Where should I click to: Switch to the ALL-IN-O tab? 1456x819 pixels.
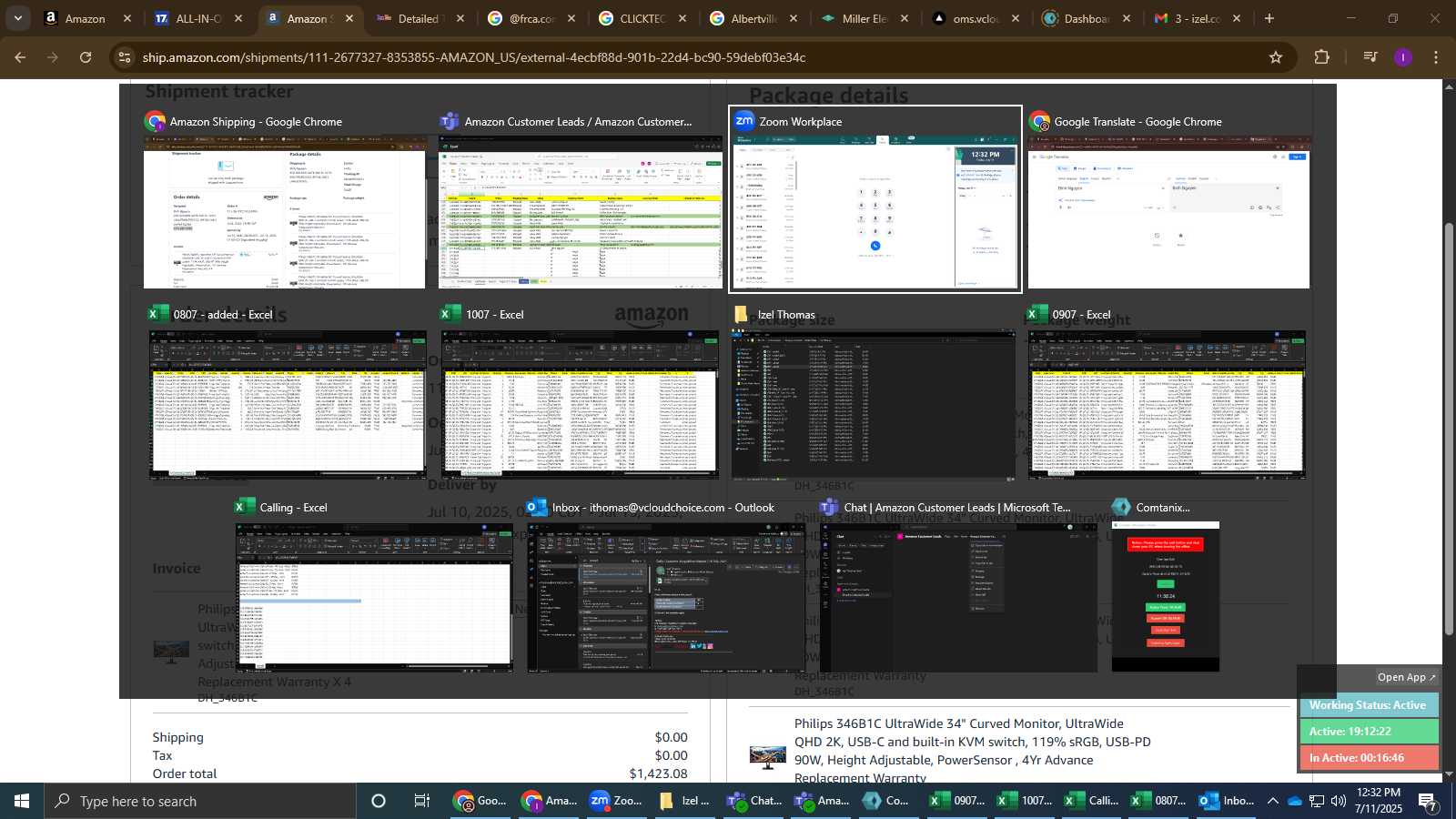[197, 18]
